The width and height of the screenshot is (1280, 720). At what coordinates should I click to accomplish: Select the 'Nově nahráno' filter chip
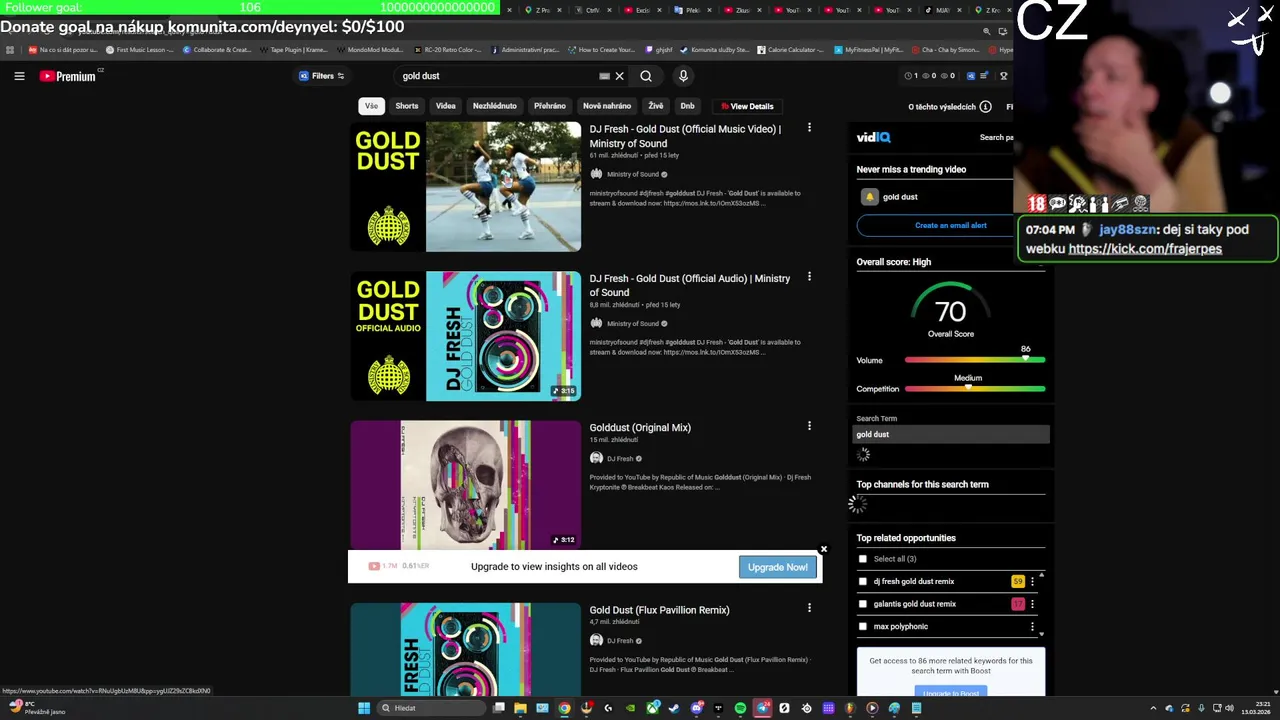pos(607,106)
